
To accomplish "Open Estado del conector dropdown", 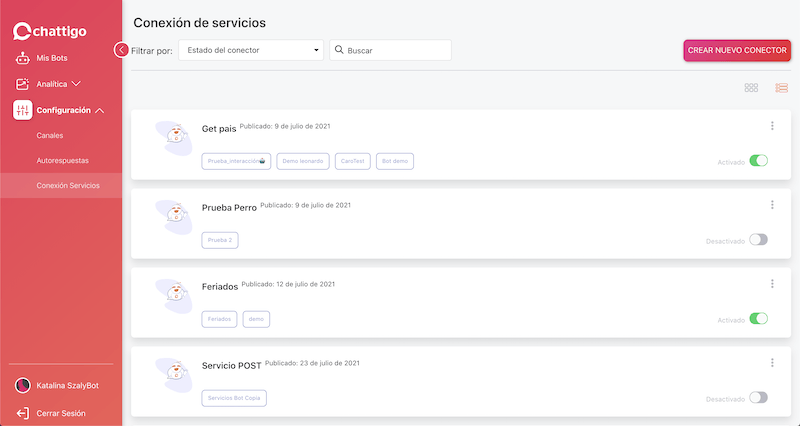I will pyautogui.click(x=251, y=50).
